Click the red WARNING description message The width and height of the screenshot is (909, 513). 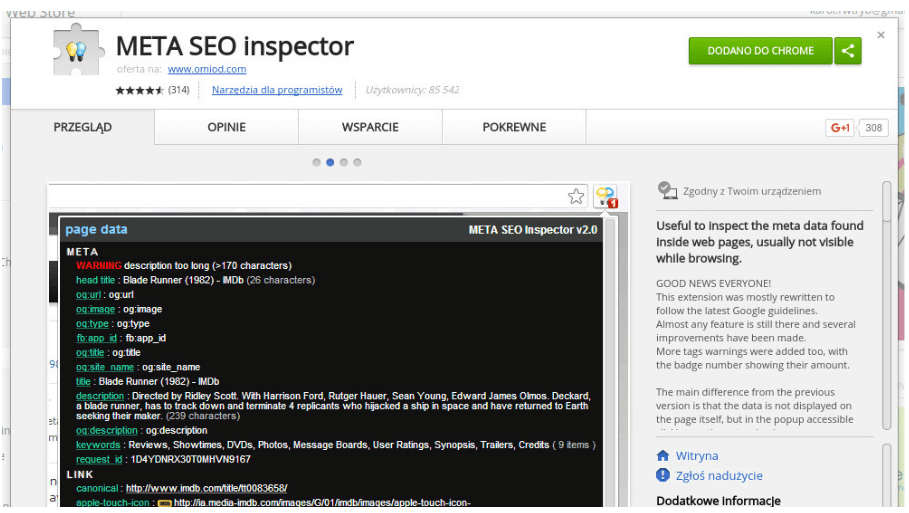coord(184,265)
